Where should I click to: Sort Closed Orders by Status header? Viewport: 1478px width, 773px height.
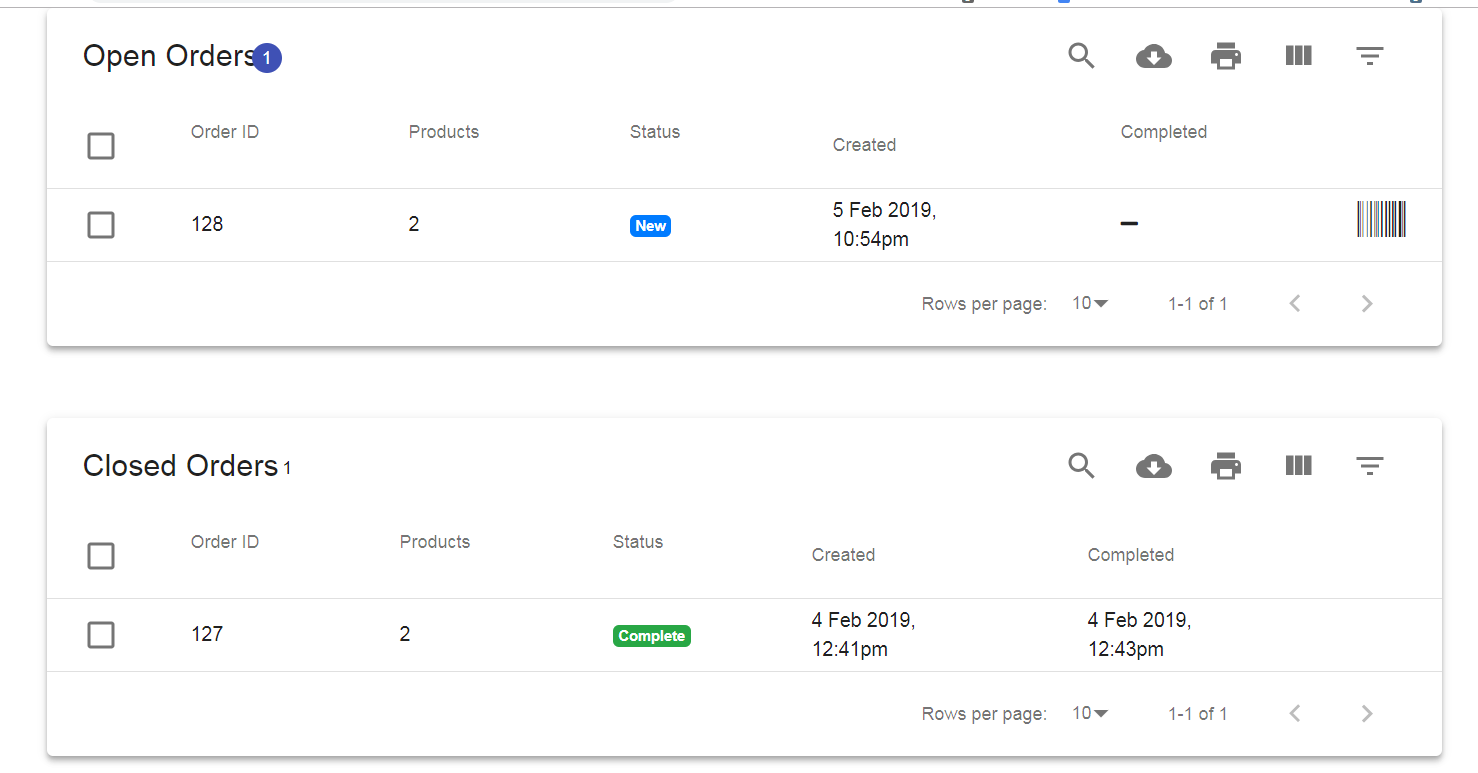coord(638,542)
